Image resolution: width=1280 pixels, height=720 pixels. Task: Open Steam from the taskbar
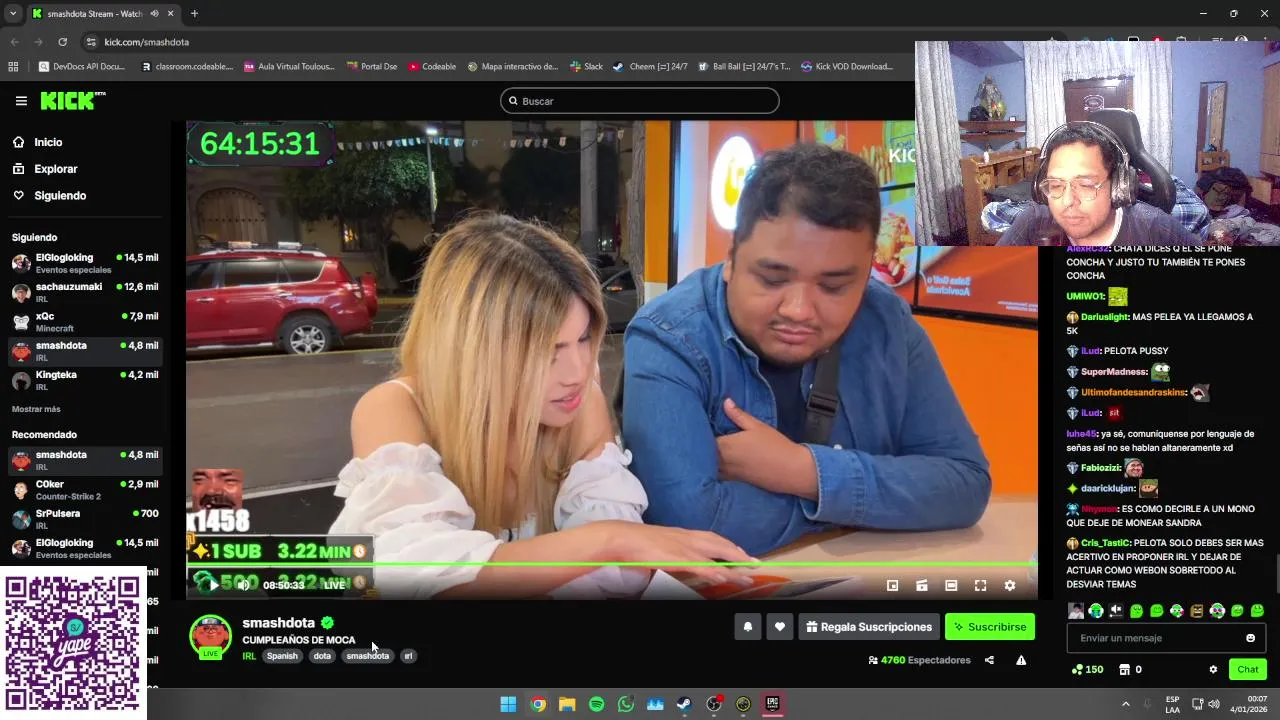point(684,704)
